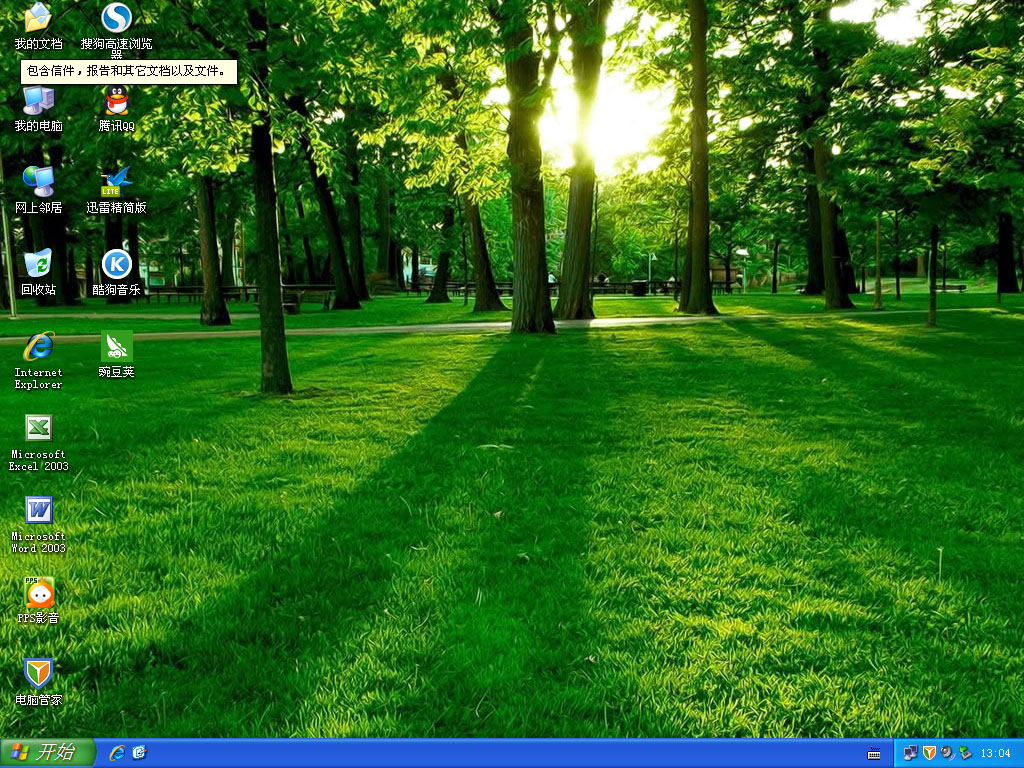
Task: Click the taskbar clock showing 13:04
Action: pyautogui.click(x=995, y=754)
